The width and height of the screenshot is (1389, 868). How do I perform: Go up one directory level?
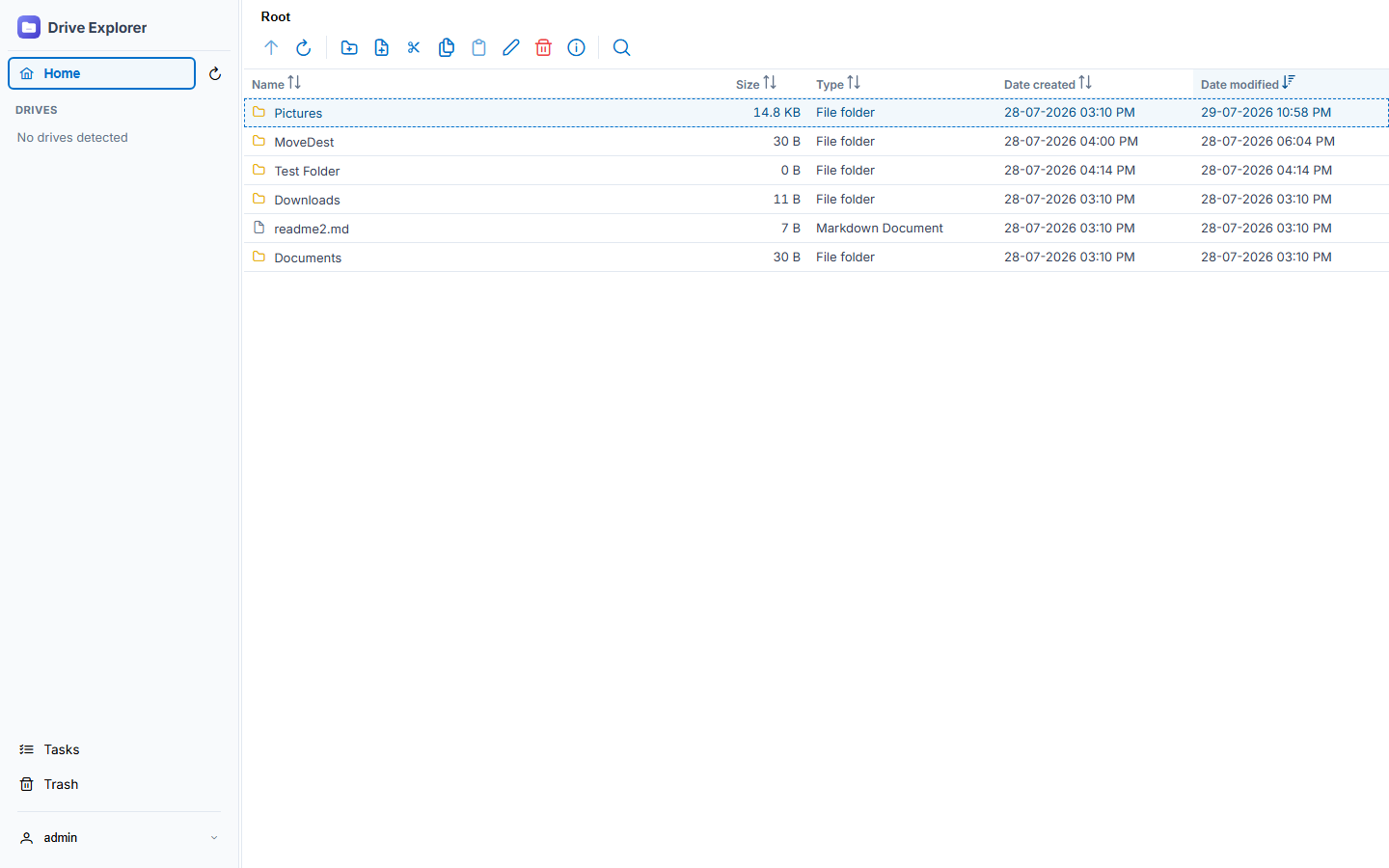(x=271, y=47)
